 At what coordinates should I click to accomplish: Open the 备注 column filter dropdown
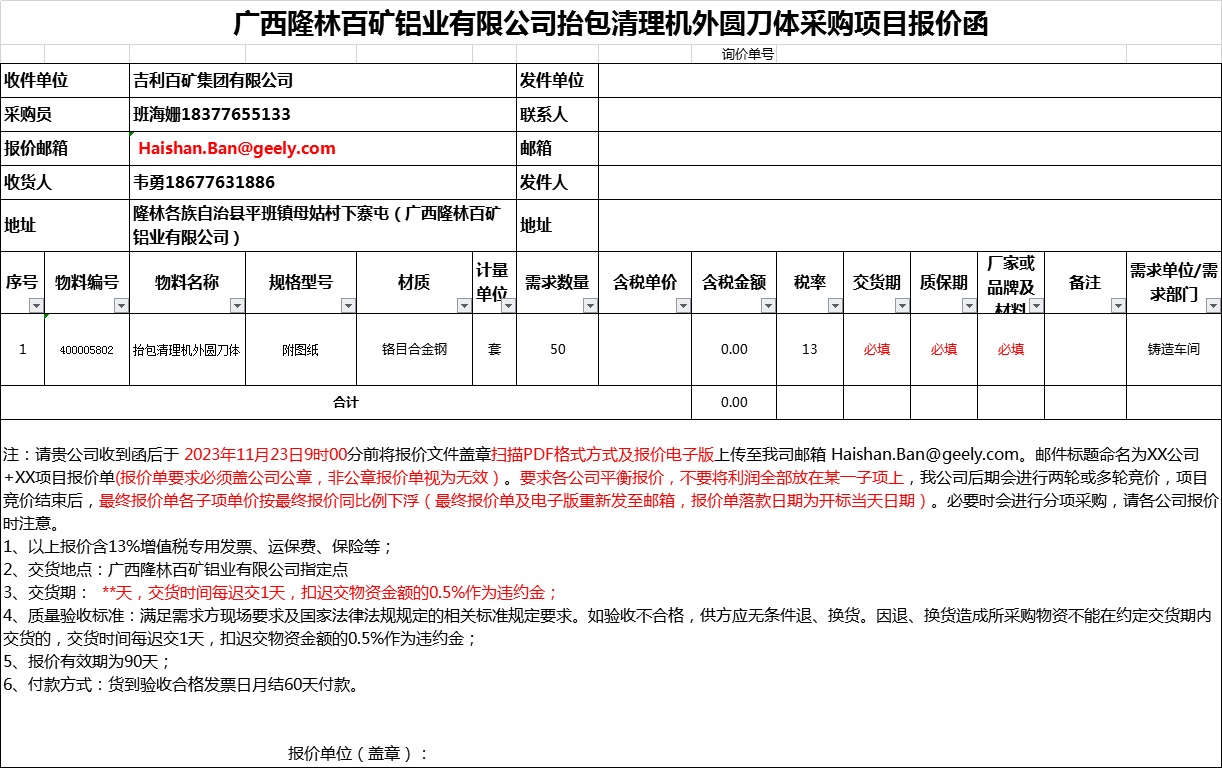[1118, 306]
